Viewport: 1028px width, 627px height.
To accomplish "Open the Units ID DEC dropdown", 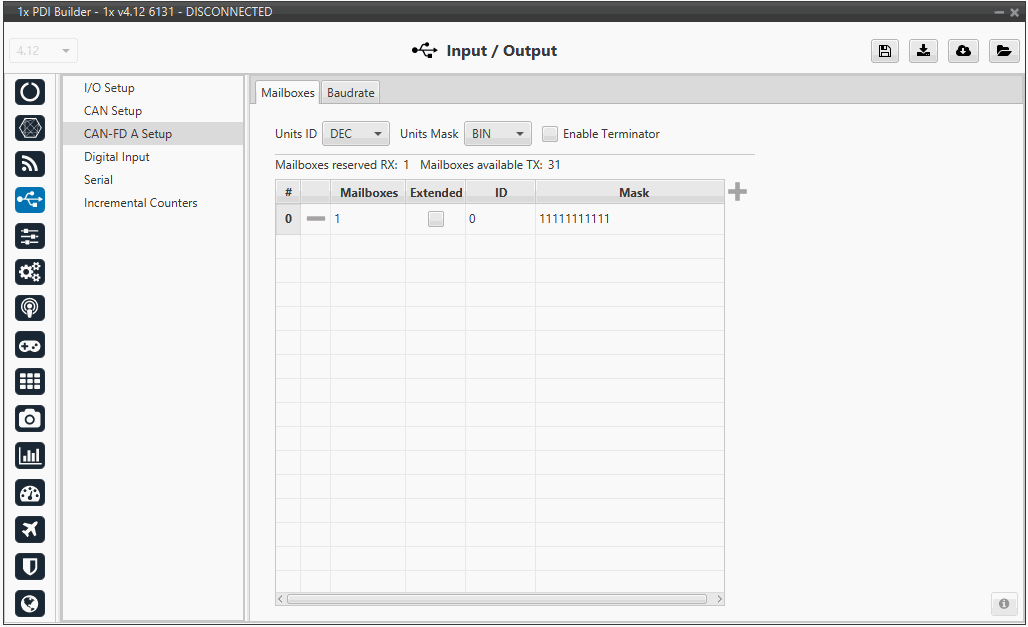I will [356, 134].
